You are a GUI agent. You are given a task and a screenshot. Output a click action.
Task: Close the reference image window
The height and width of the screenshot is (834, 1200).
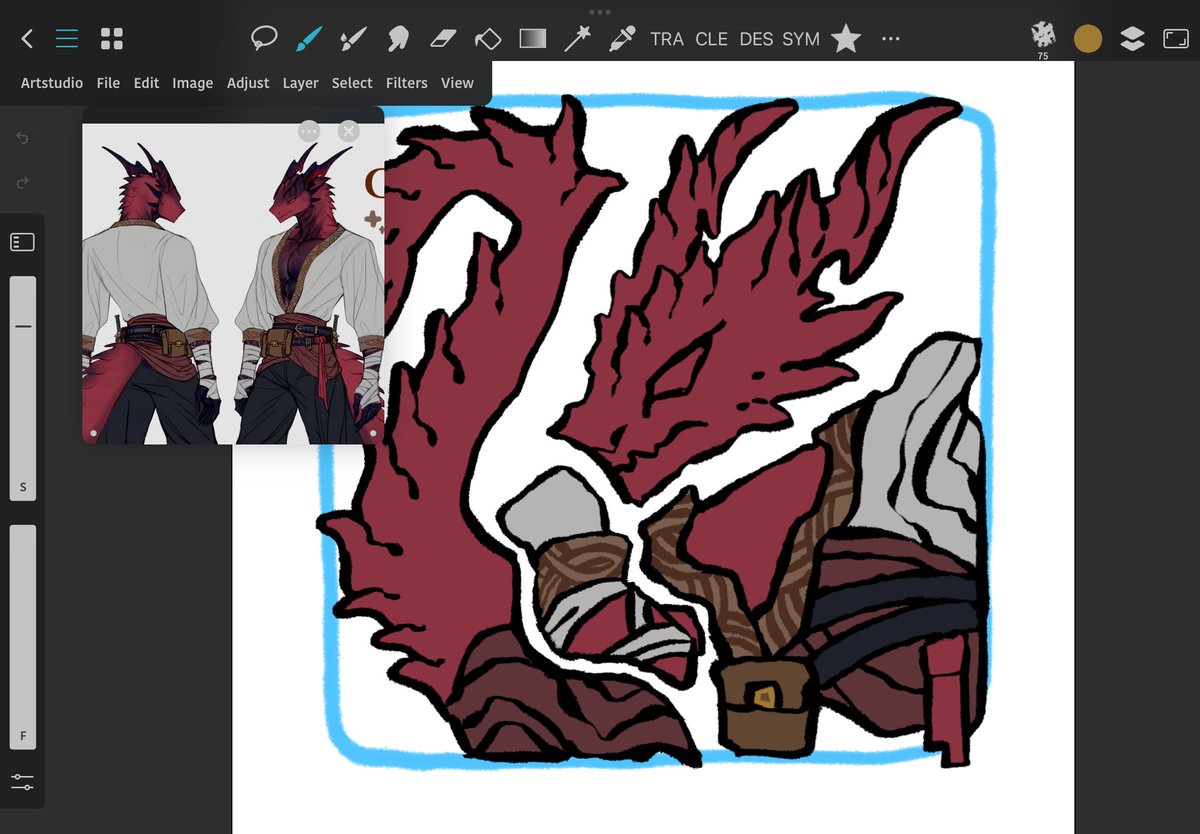click(348, 131)
